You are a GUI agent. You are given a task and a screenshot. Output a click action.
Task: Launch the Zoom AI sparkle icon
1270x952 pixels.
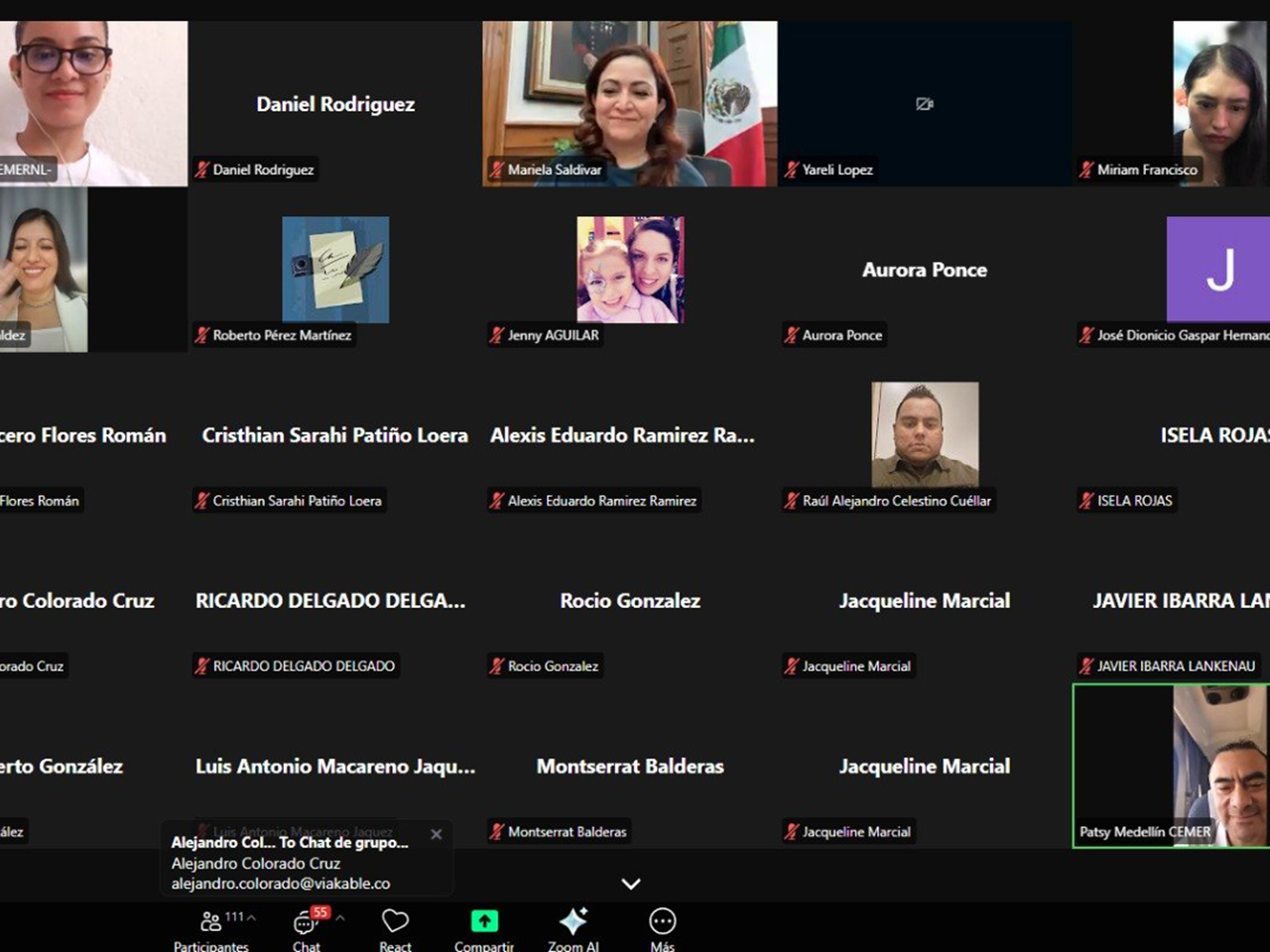coord(573,921)
